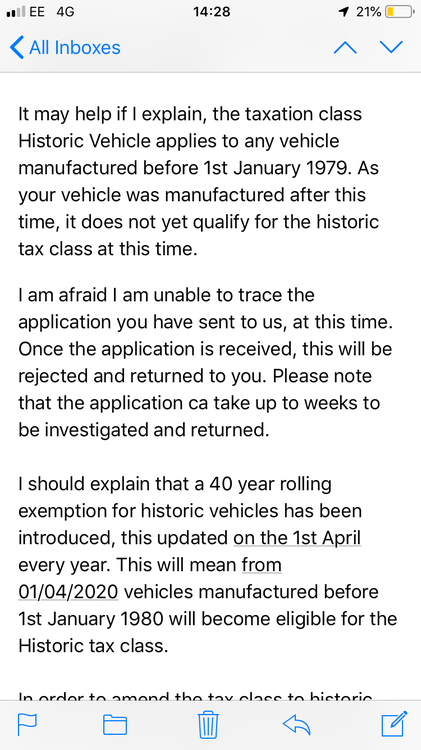Tap the 14:28 clock in status bar
The height and width of the screenshot is (750, 421).
click(212, 11)
